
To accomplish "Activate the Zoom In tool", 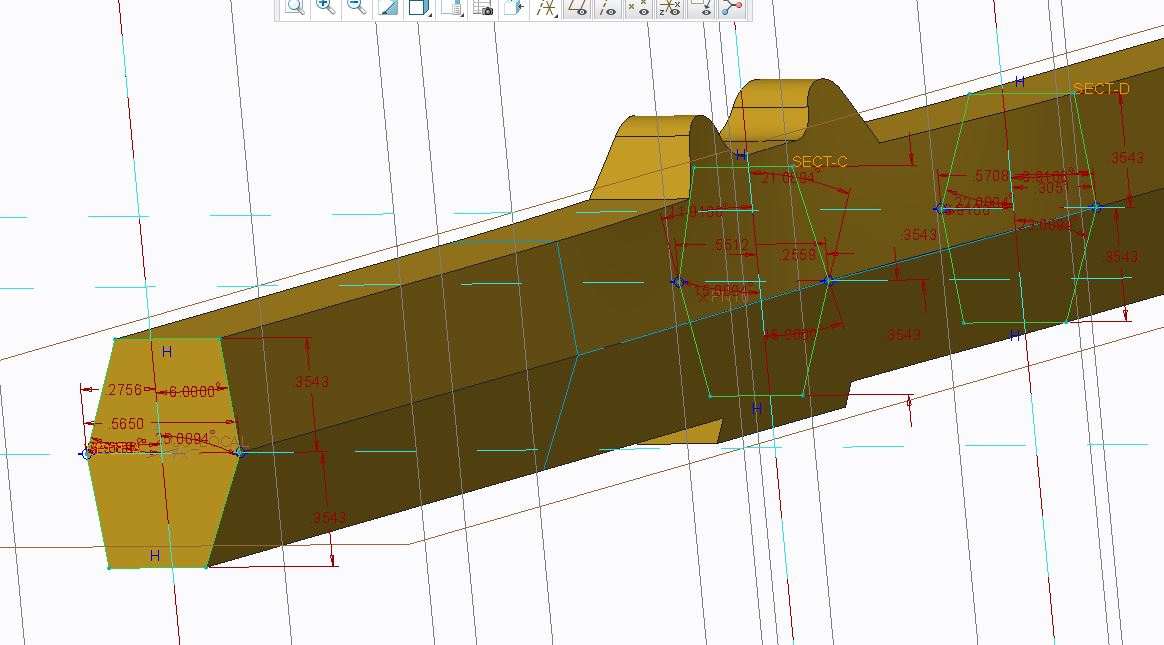I will click(325, 7).
